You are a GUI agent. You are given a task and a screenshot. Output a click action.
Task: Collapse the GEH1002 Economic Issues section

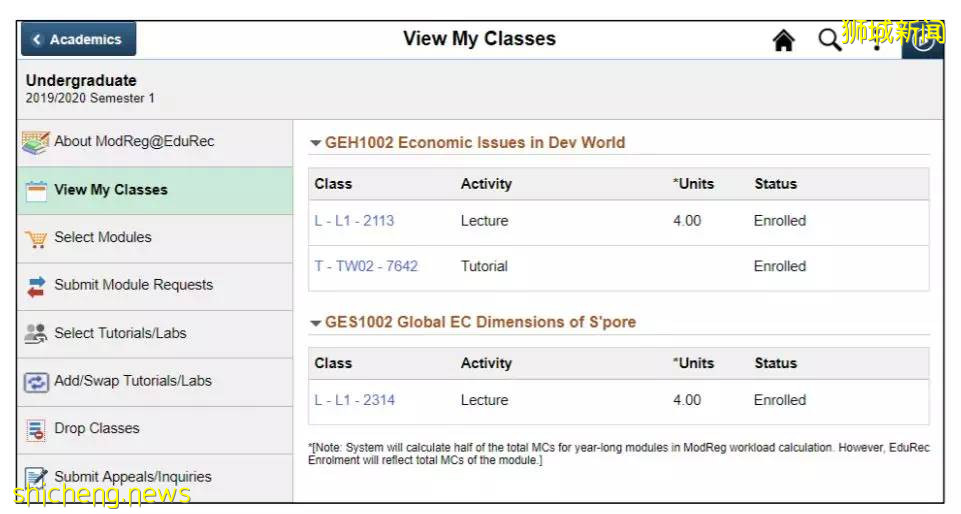(316, 143)
